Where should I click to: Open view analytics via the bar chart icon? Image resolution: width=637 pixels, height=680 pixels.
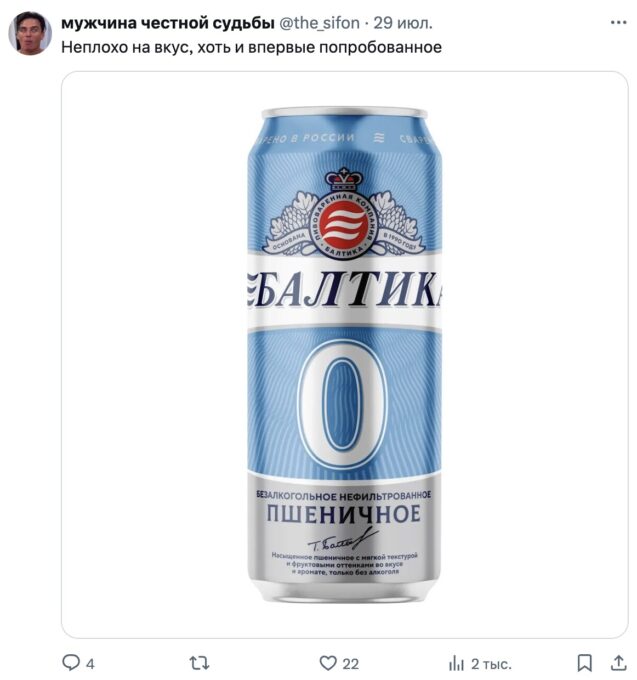pos(456,663)
